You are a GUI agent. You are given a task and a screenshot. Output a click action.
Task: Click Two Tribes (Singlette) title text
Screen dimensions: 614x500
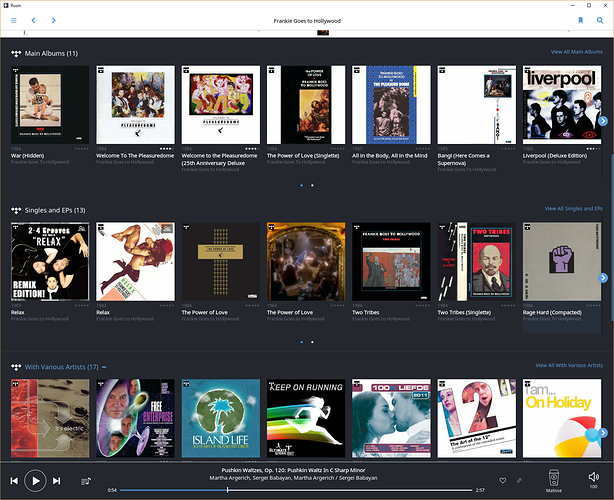point(464,312)
